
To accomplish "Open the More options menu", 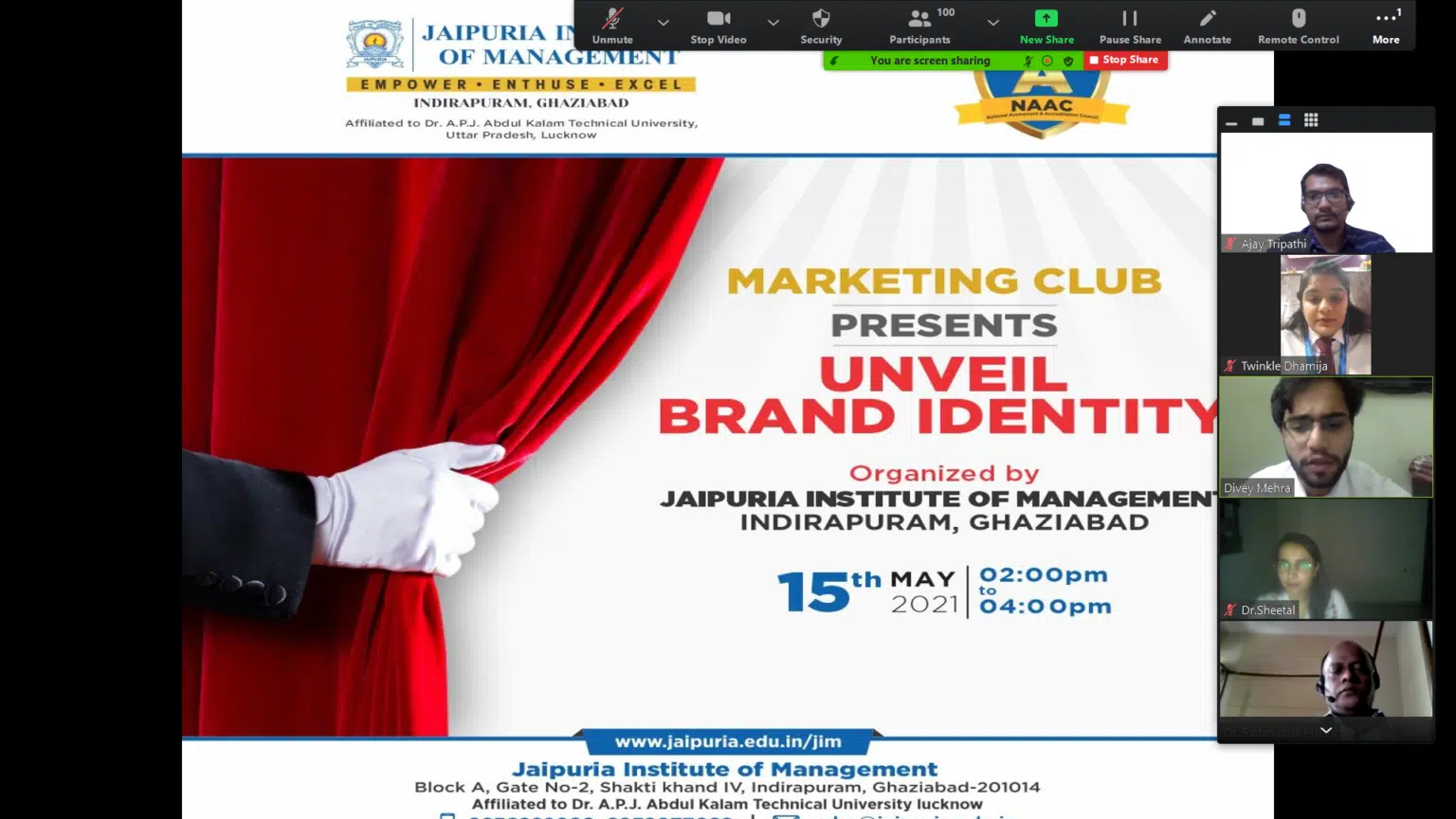I will [x=1386, y=26].
